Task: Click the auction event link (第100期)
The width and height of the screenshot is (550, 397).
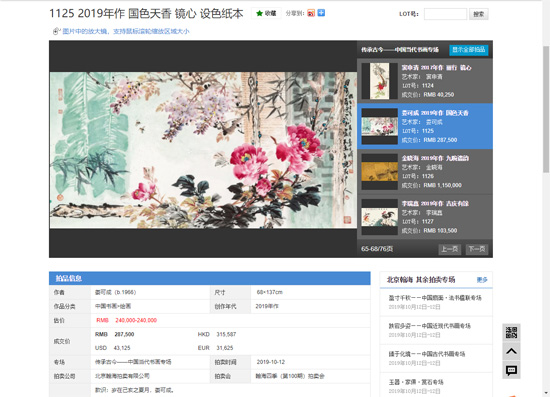Action: (290, 376)
